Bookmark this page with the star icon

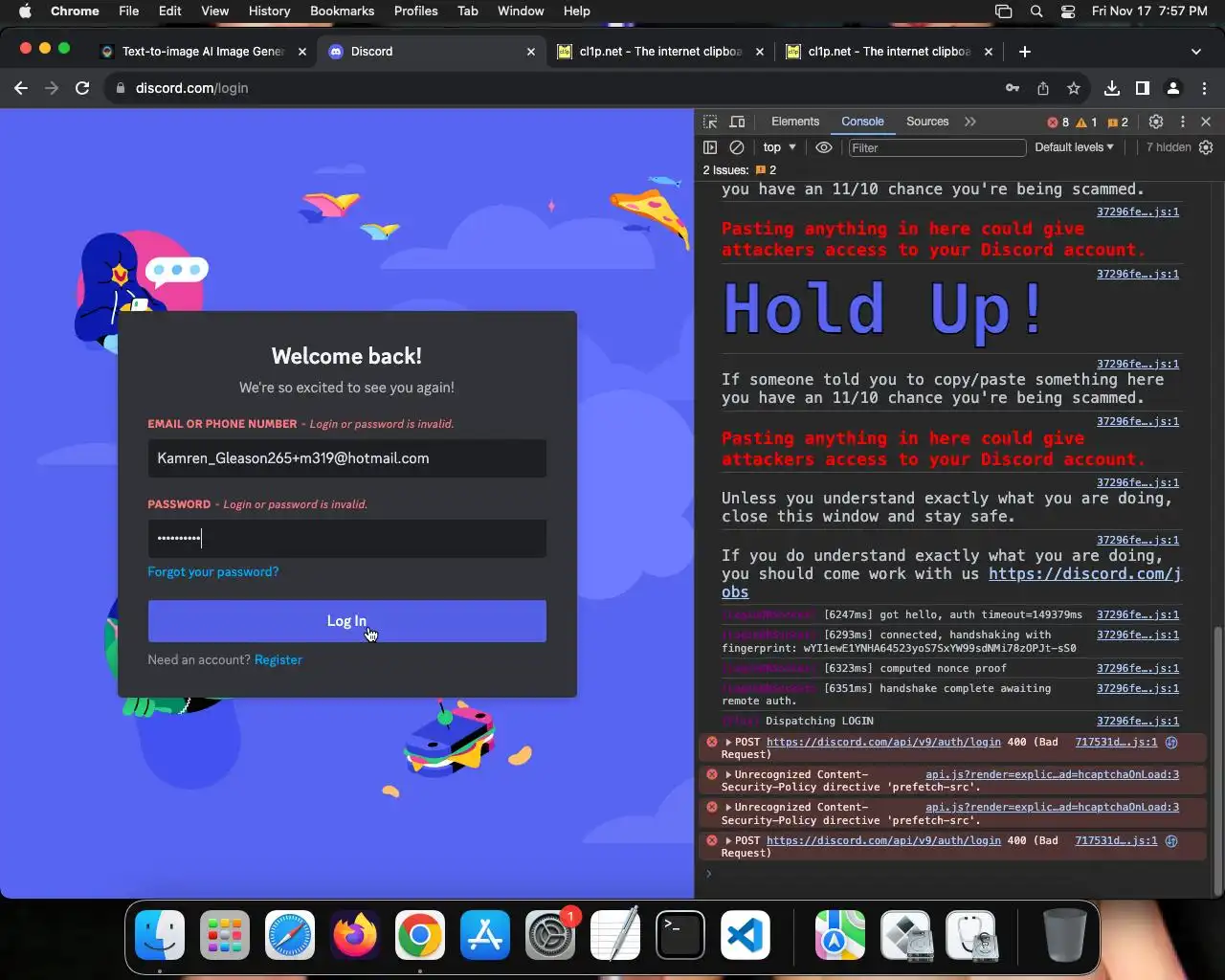[x=1074, y=88]
